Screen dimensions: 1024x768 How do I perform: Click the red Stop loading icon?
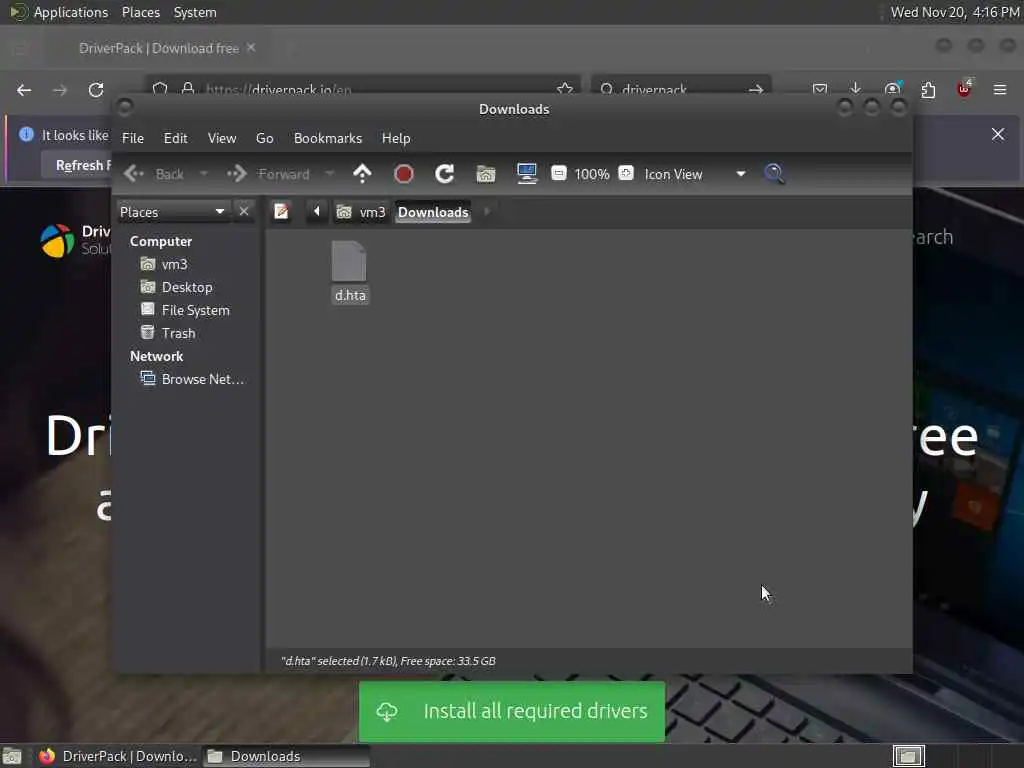coord(404,174)
